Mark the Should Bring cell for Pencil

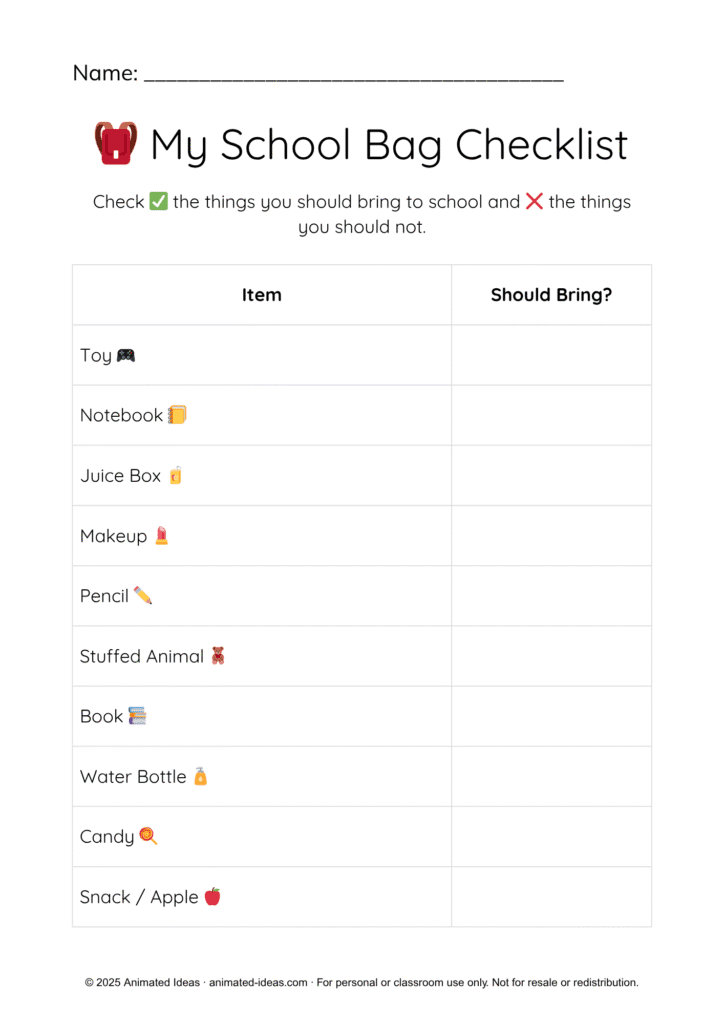click(x=551, y=596)
